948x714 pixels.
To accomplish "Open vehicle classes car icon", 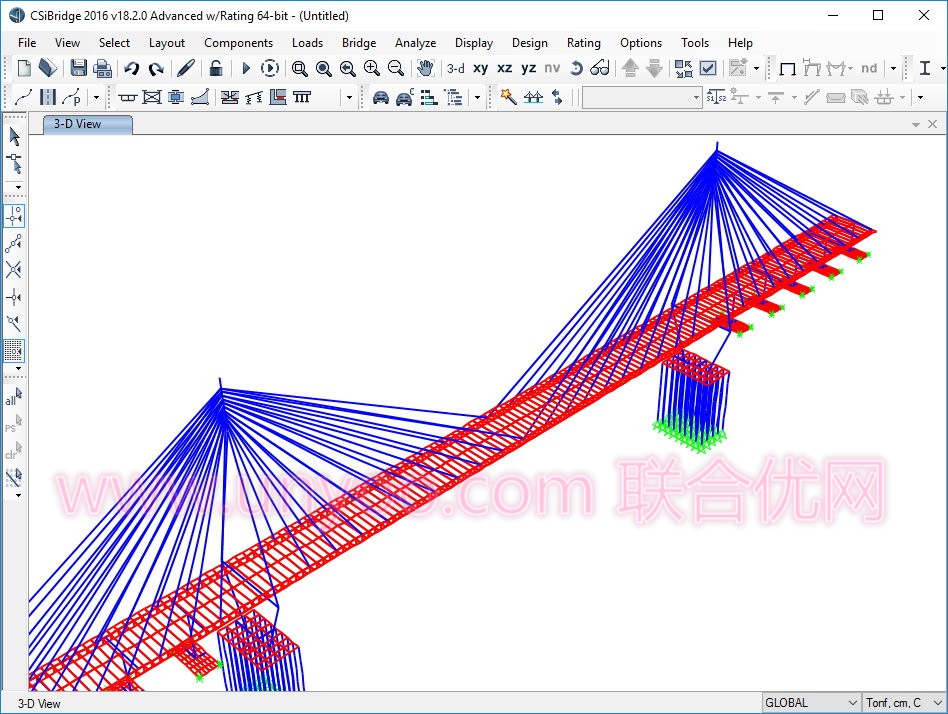I will tap(404, 97).
